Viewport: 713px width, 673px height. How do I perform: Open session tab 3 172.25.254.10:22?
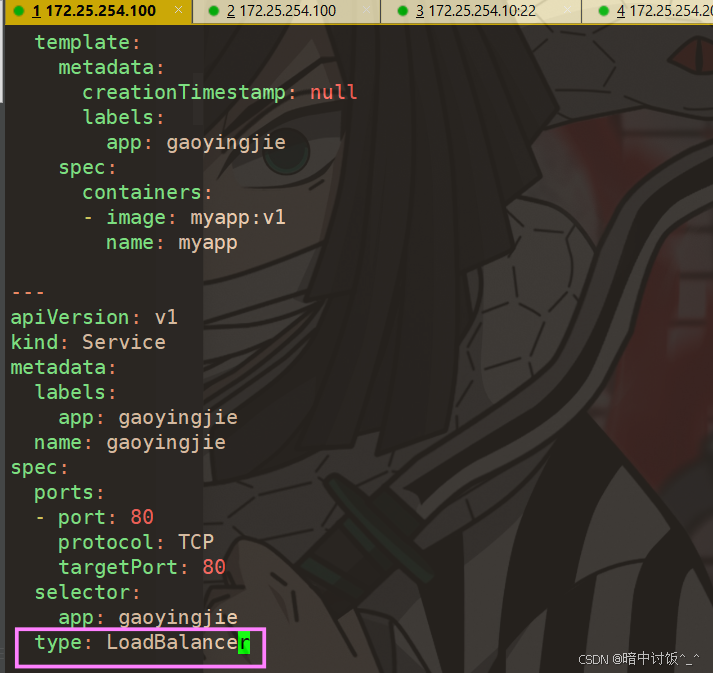tap(481, 11)
